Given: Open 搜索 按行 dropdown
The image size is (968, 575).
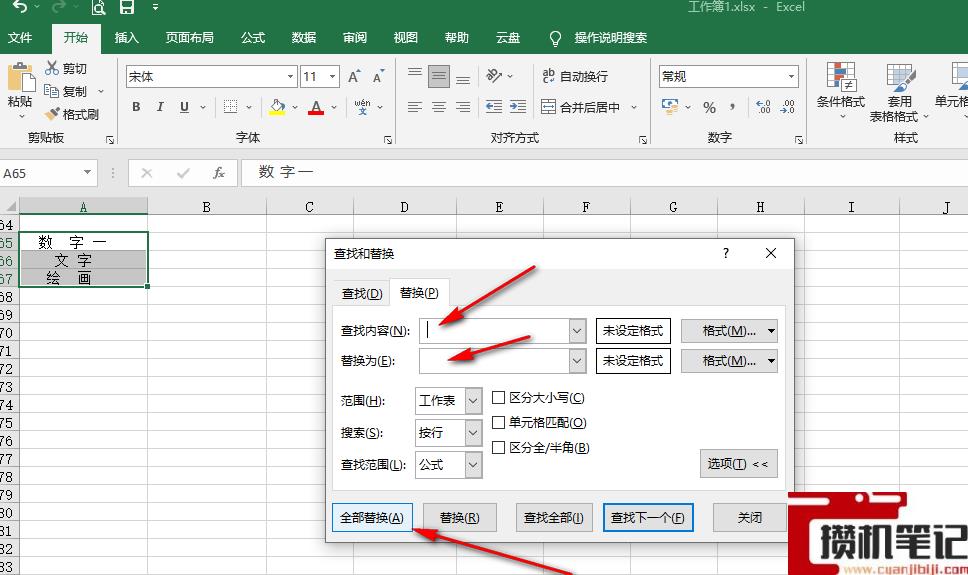Looking at the screenshot, I should click(x=473, y=432).
